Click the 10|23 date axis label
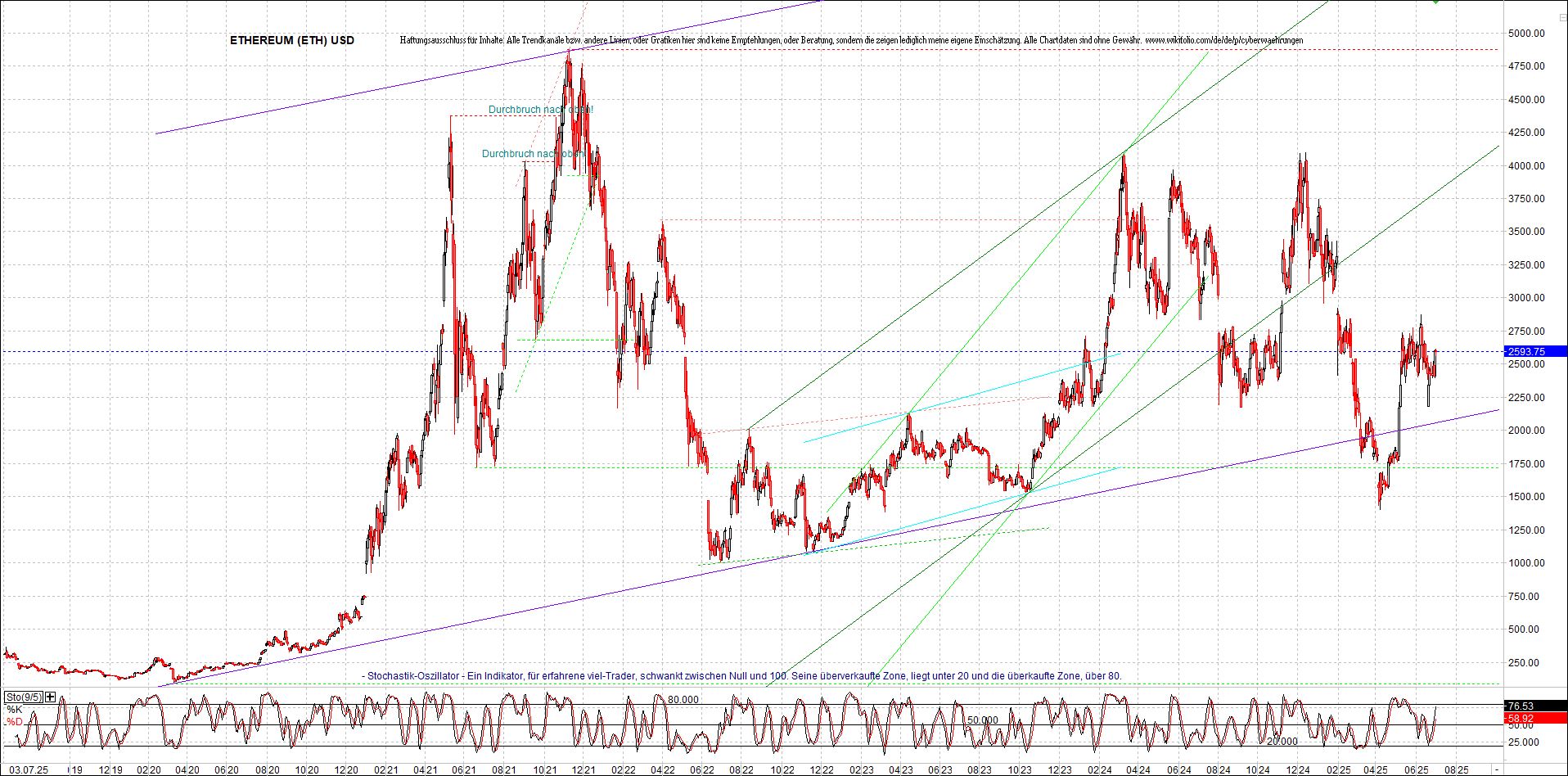Image resolution: width=1568 pixels, height=776 pixels. click(1020, 770)
